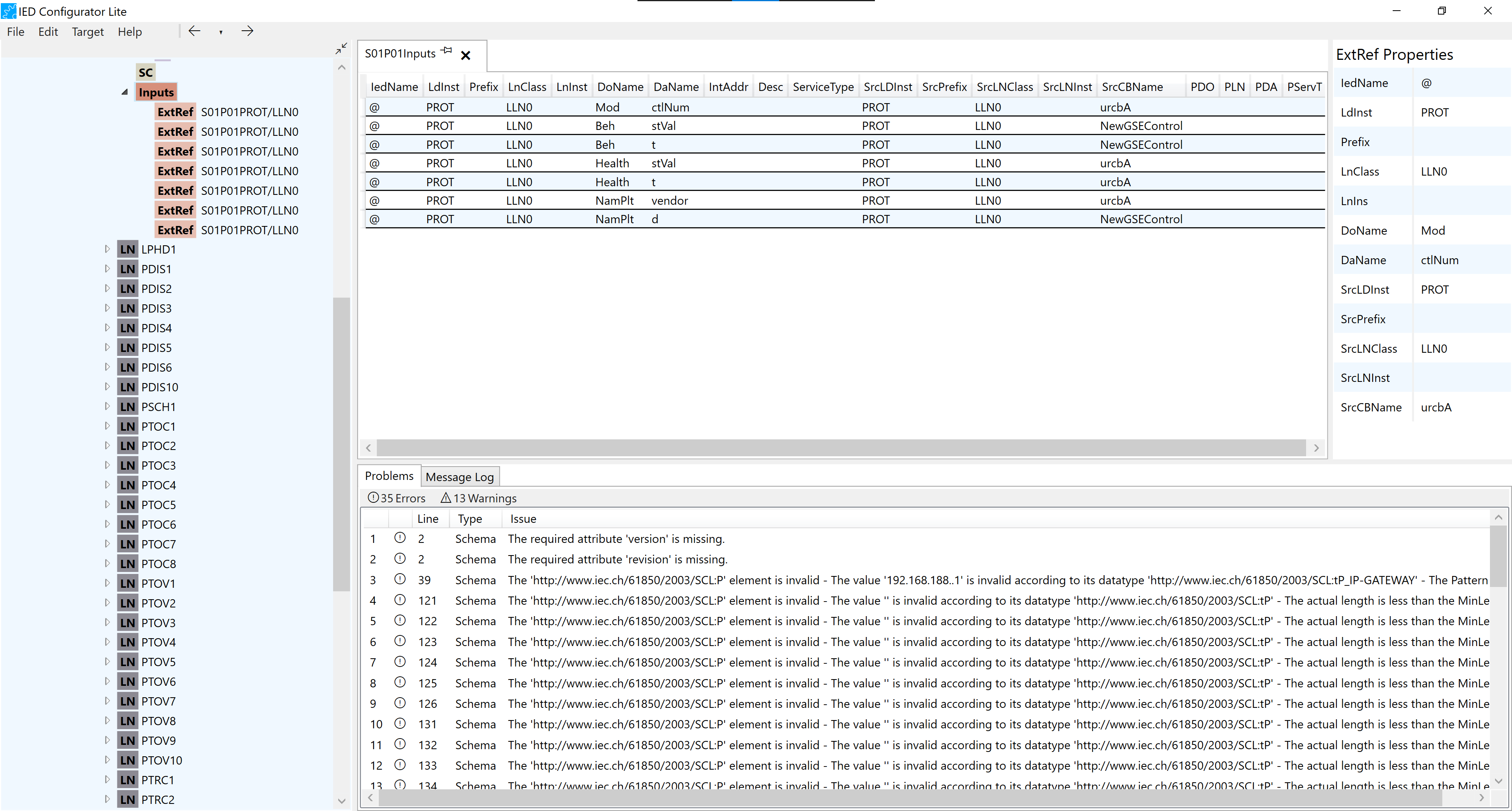Click the tree panel vertical scrollbar thumb
1512x811 pixels.
(341, 444)
